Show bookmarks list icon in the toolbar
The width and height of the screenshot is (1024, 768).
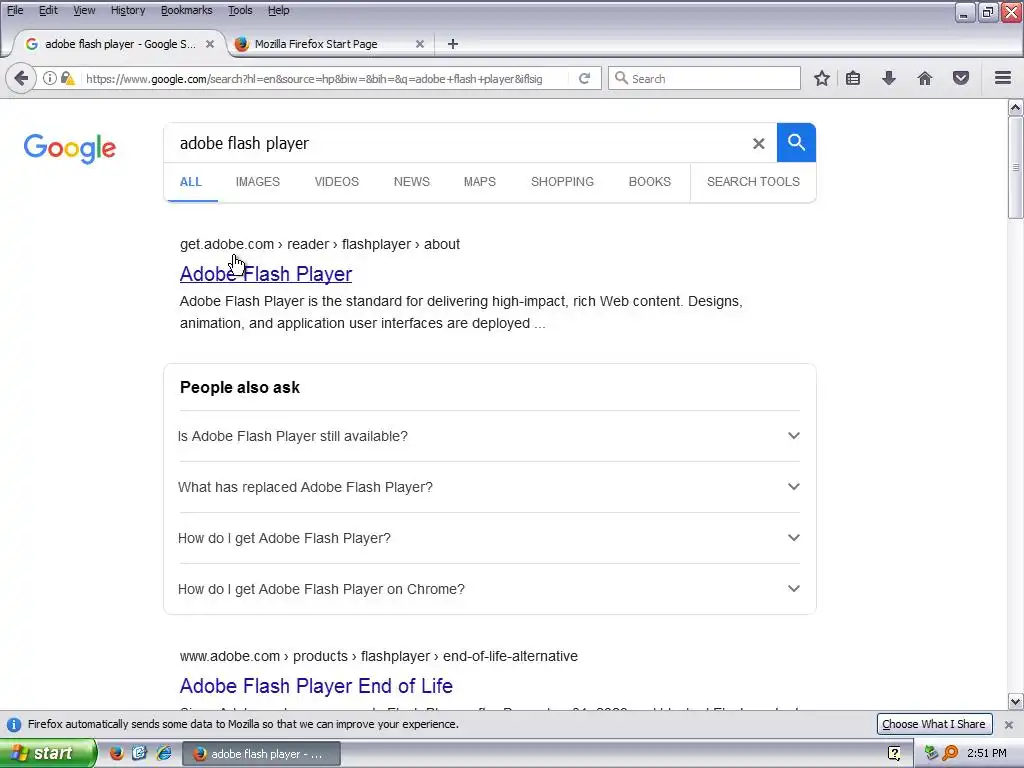(x=853, y=78)
